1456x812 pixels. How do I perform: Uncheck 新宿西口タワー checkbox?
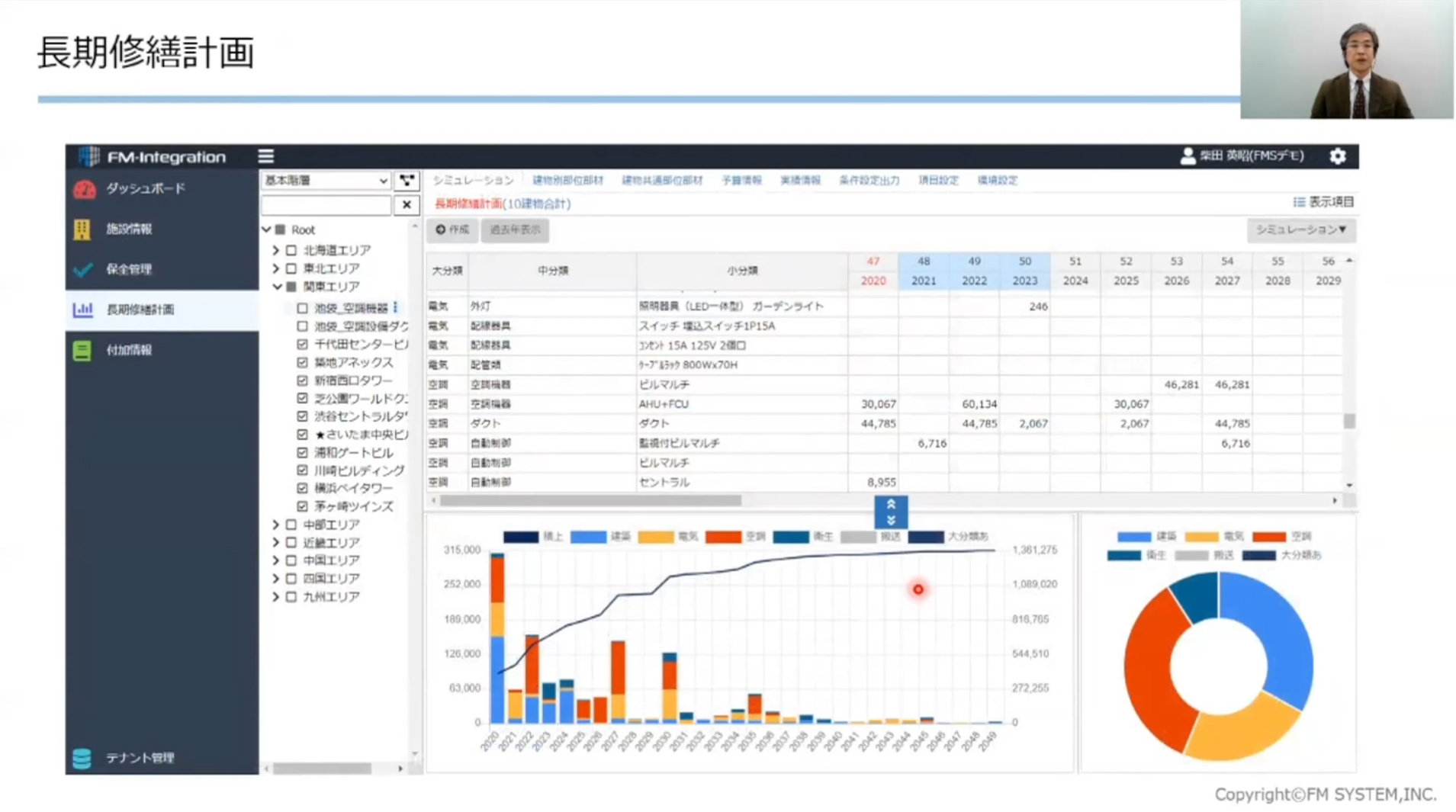click(302, 380)
